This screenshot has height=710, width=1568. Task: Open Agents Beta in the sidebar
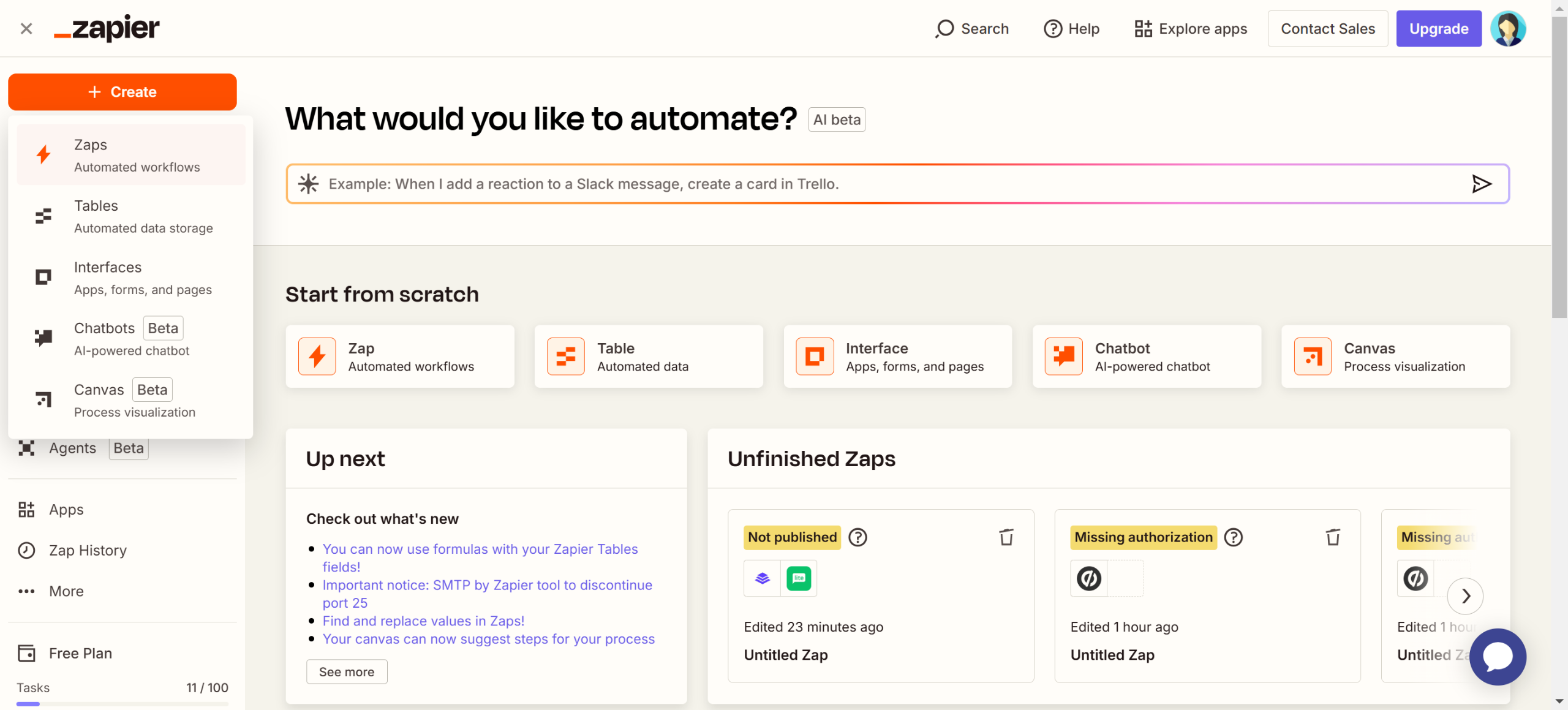84,448
